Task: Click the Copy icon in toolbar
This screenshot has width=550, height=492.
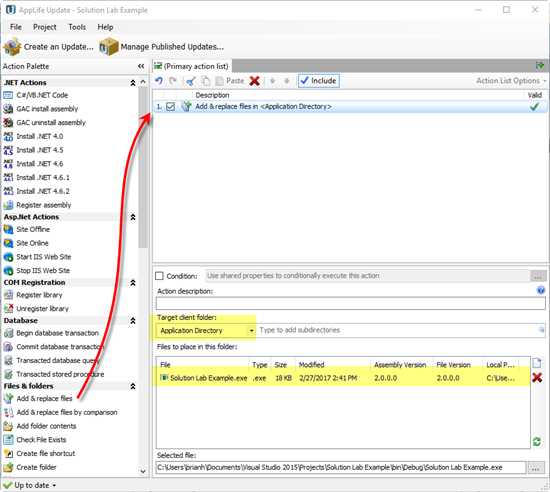Action: tap(206, 81)
